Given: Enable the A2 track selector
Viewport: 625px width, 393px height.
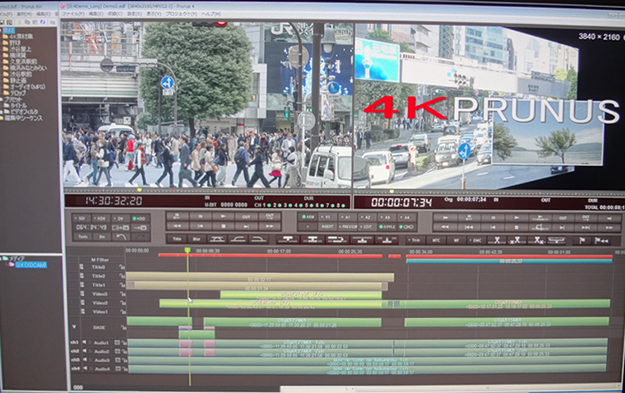Looking at the screenshot, I should click(367, 217).
